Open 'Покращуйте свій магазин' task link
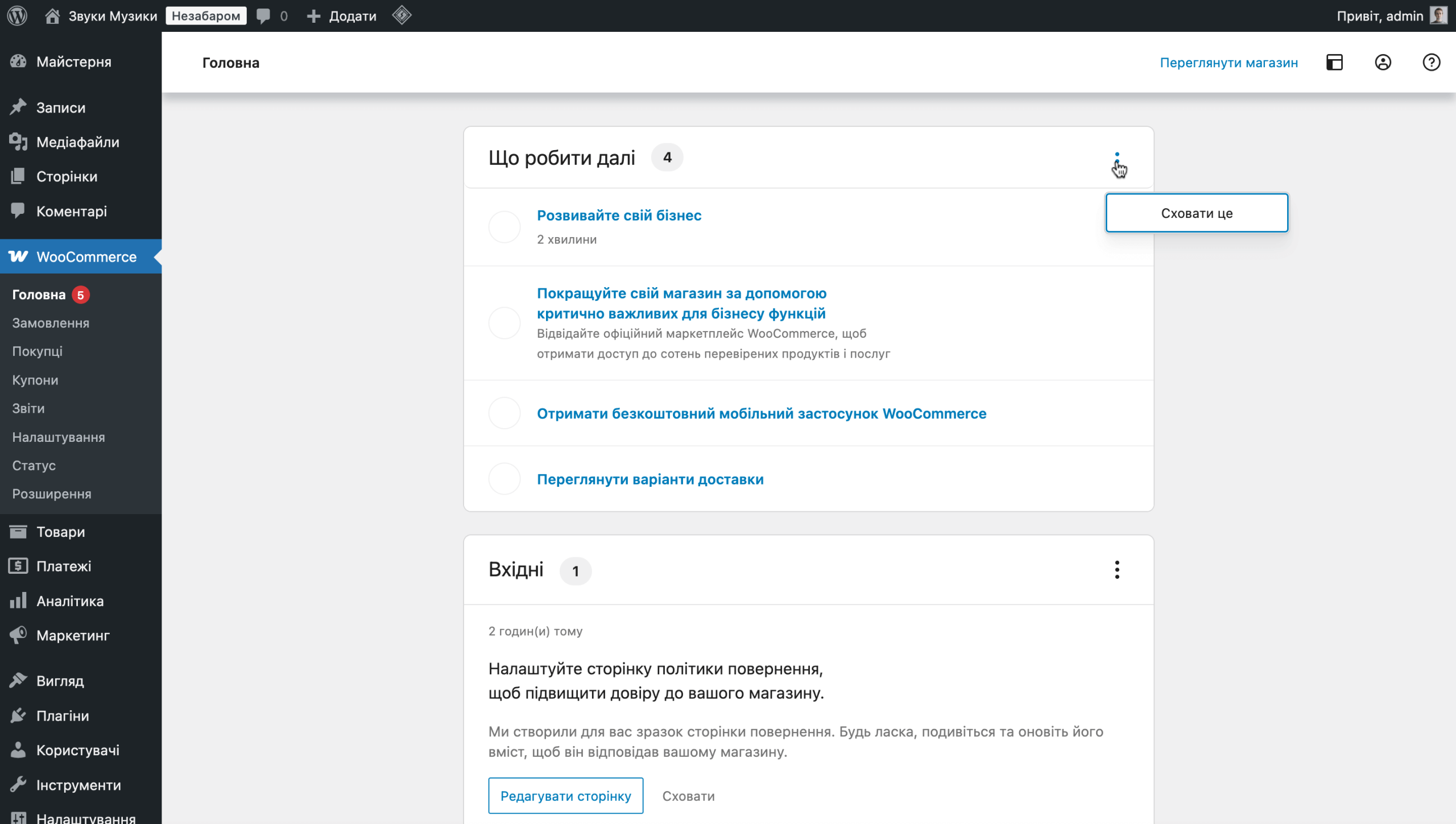This screenshot has height=824, width=1456. coord(681,303)
